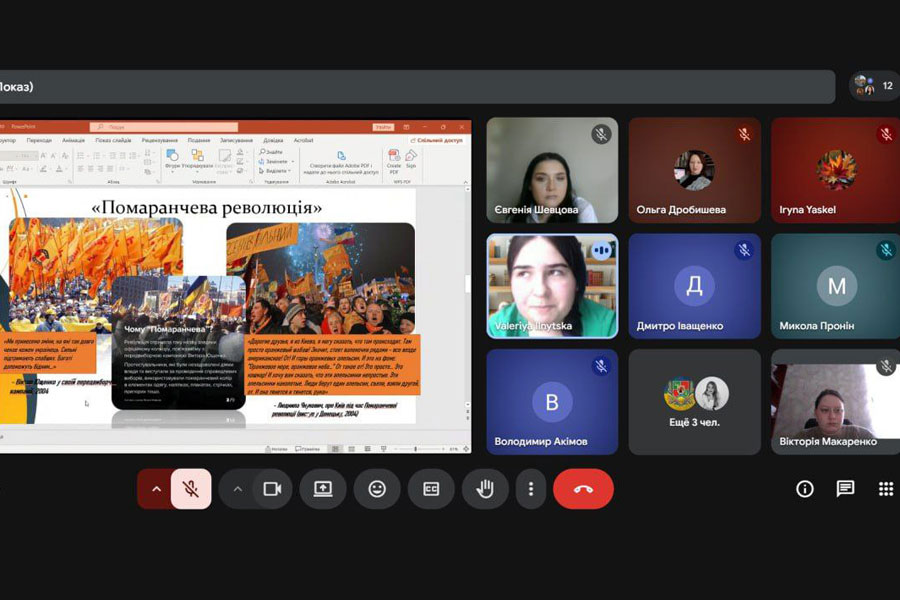Raise your hand in the meeting

point(485,489)
